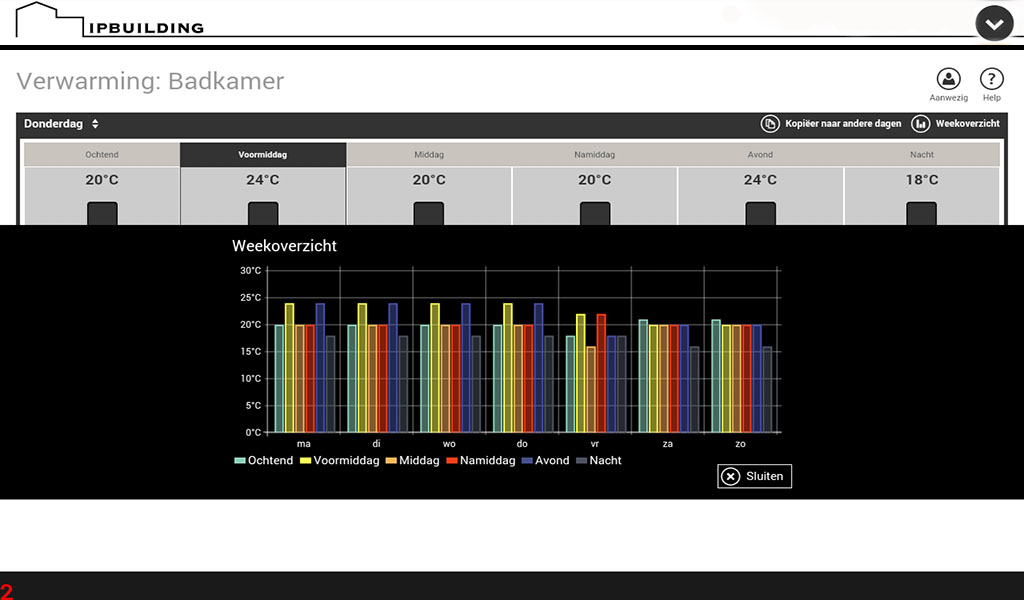Click the teal Ochtend bar for za

pyautogui.click(x=643, y=376)
